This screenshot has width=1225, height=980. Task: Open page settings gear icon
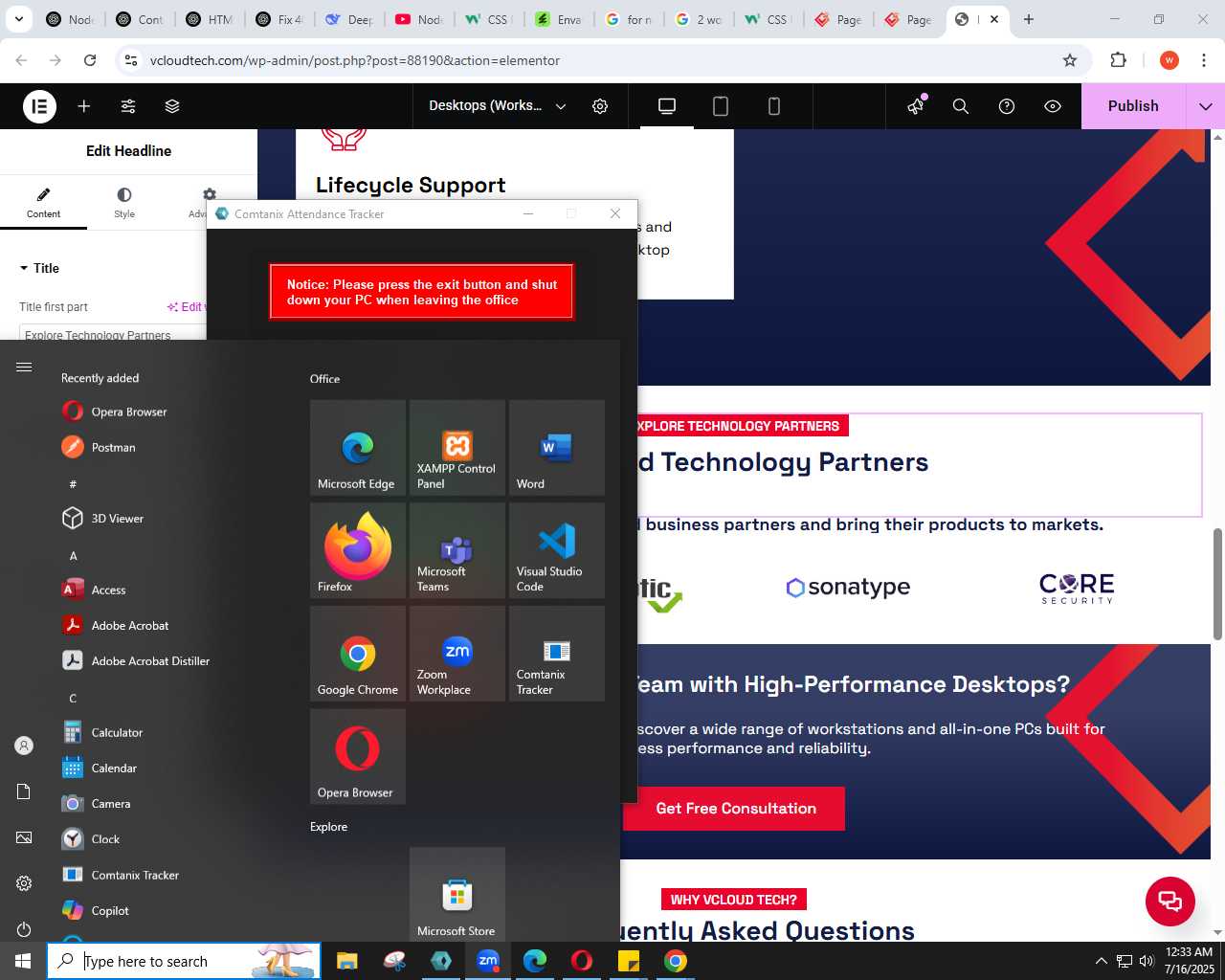tap(600, 106)
